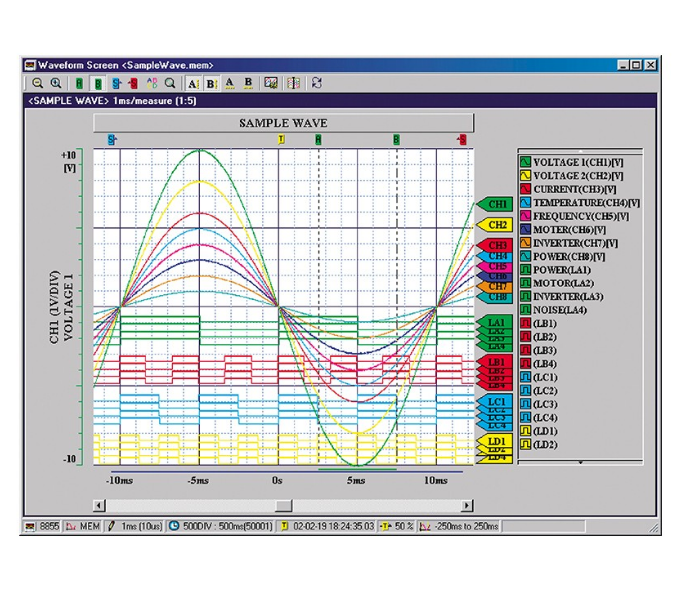Toggle NOISE(LA4) logic channel in legend
This screenshot has height=592, width=687.
(525, 310)
